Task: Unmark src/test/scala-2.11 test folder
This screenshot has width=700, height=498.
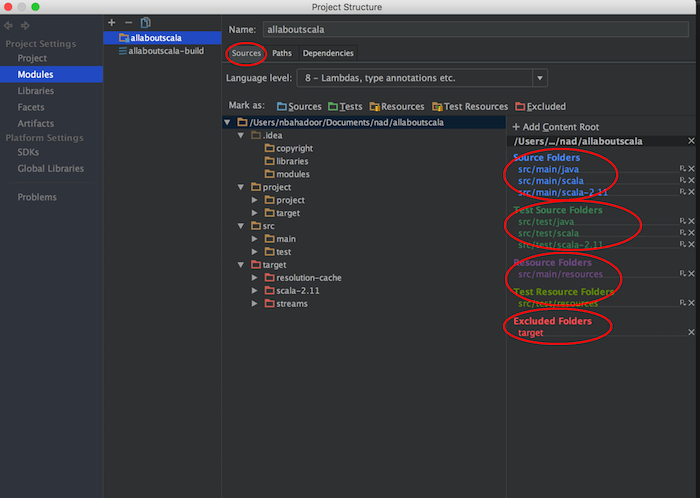Action: pyautogui.click(x=692, y=245)
